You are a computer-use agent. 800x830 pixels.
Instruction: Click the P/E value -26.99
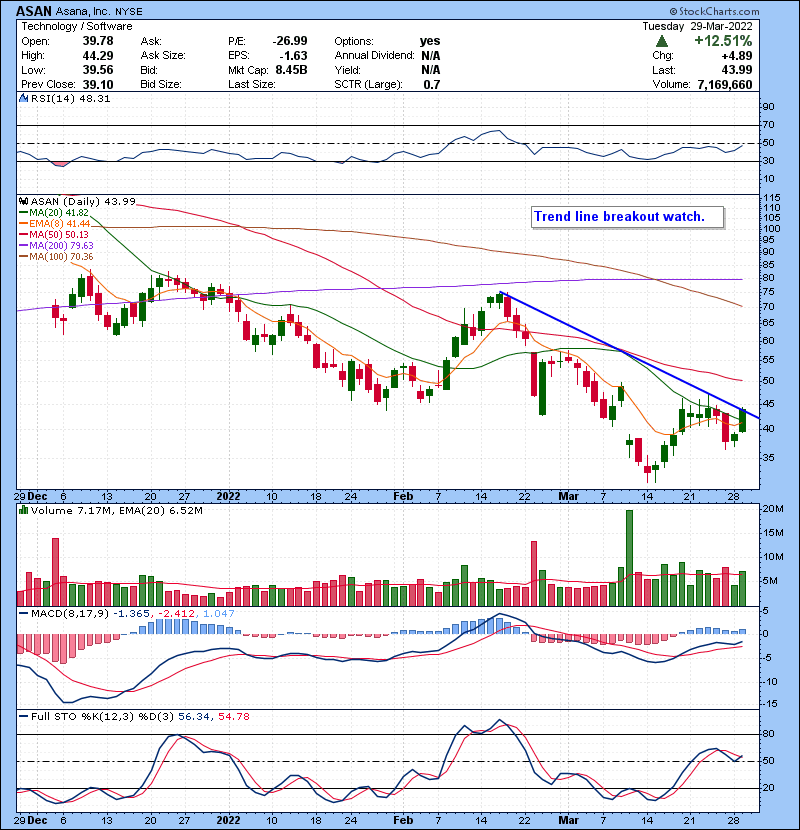pos(290,41)
